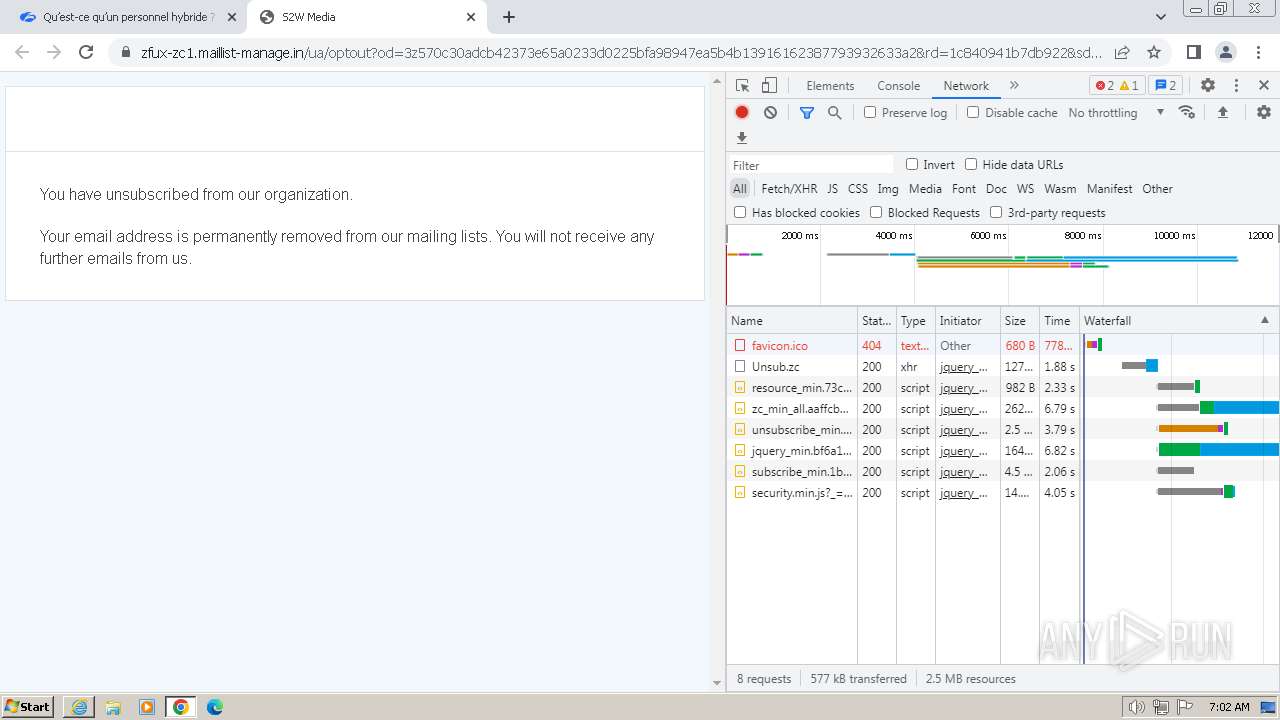Clear the network log icon
1280x720 pixels.
pos(770,113)
